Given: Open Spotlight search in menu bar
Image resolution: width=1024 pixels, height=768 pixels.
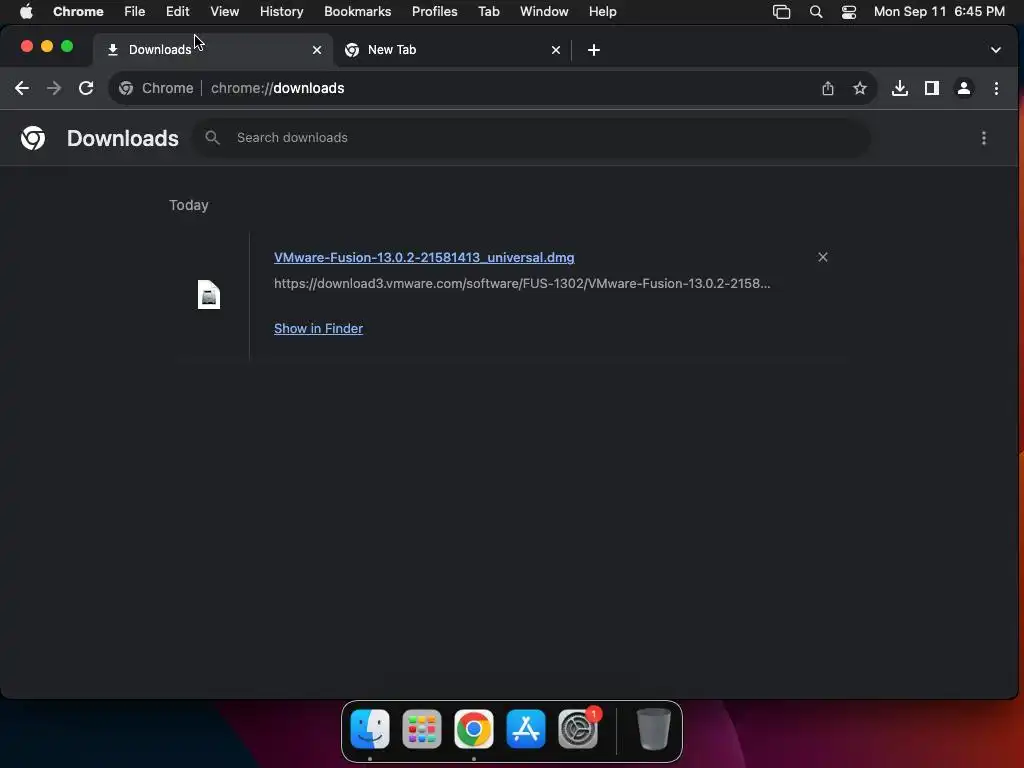Looking at the screenshot, I should coord(816,12).
